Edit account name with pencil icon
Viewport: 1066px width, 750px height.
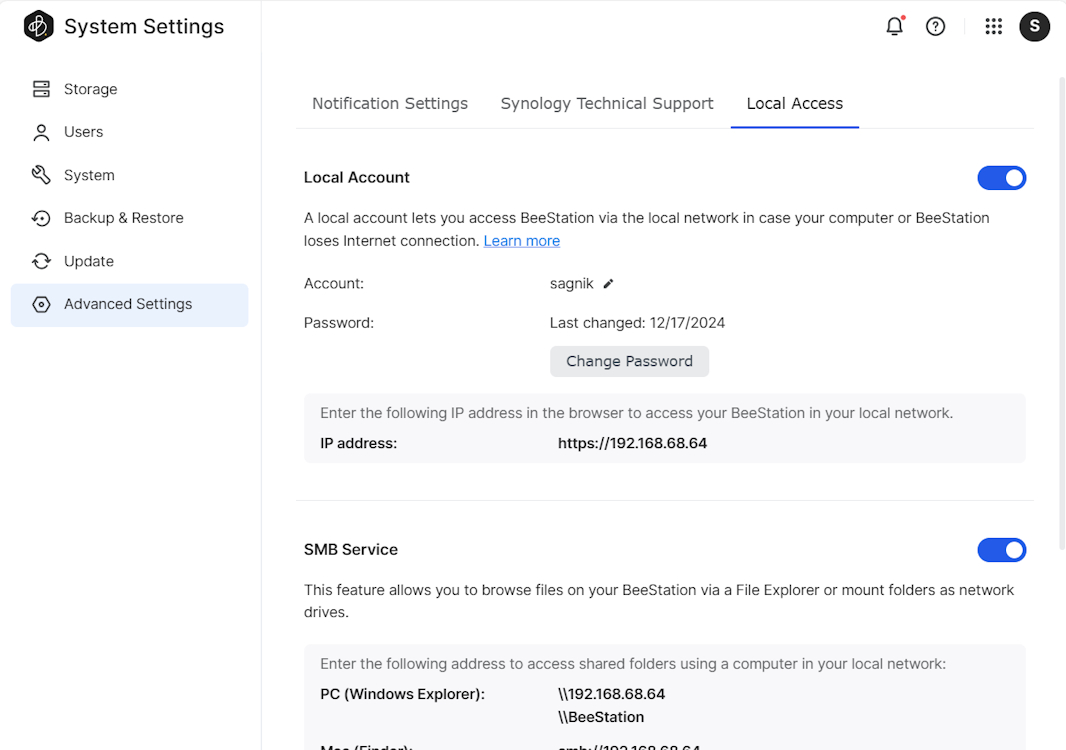pos(608,284)
